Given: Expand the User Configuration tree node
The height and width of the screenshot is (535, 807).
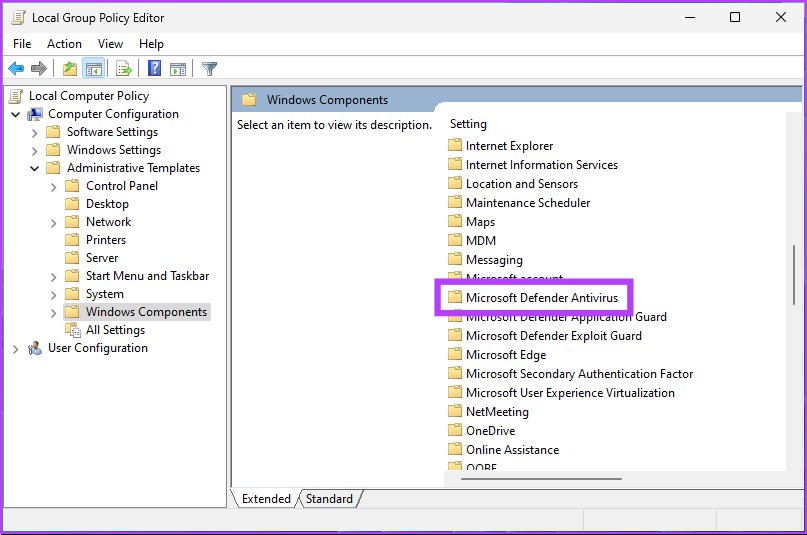Looking at the screenshot, I should click(x=16, y=348).
